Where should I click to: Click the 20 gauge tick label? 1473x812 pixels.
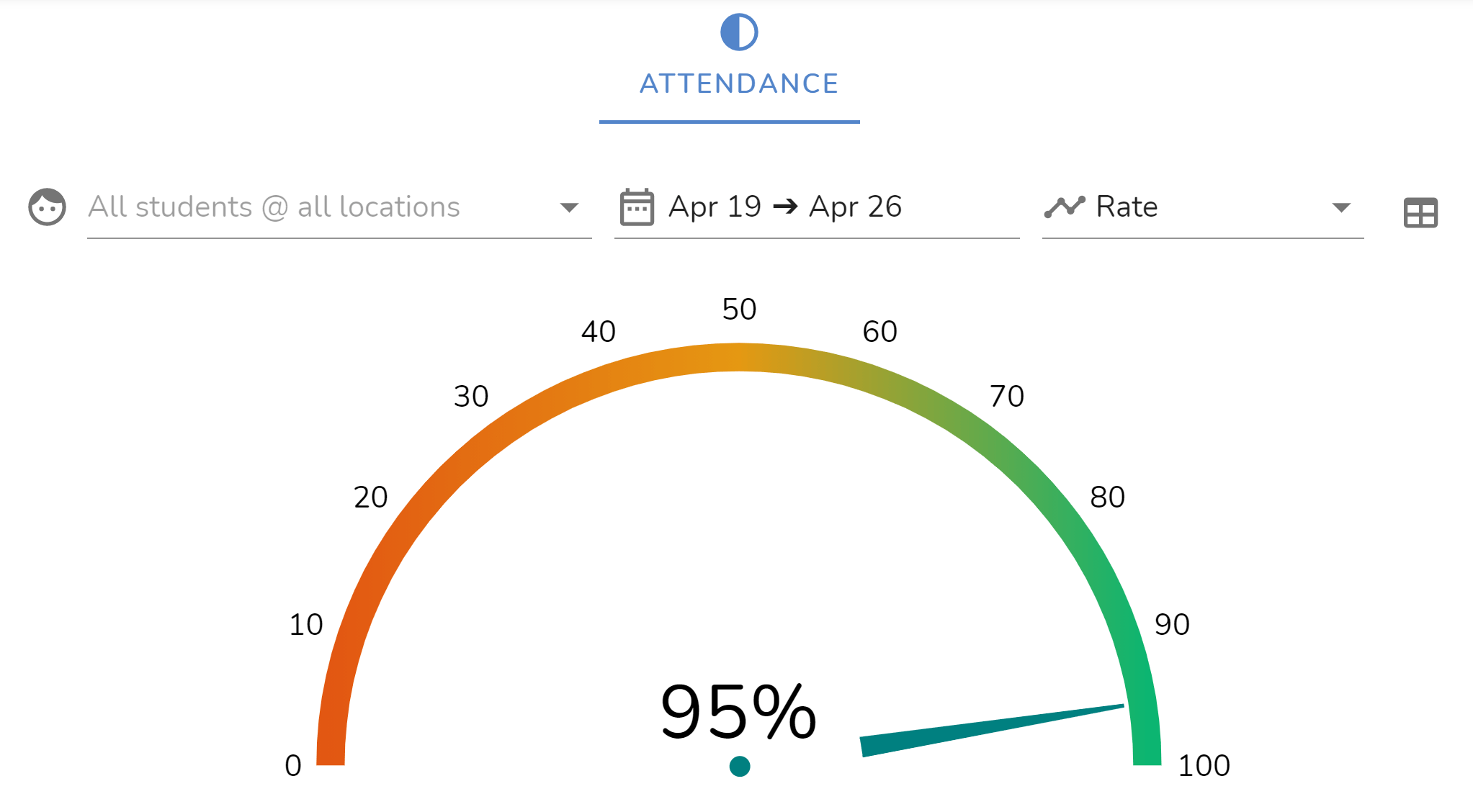(371, 497)
